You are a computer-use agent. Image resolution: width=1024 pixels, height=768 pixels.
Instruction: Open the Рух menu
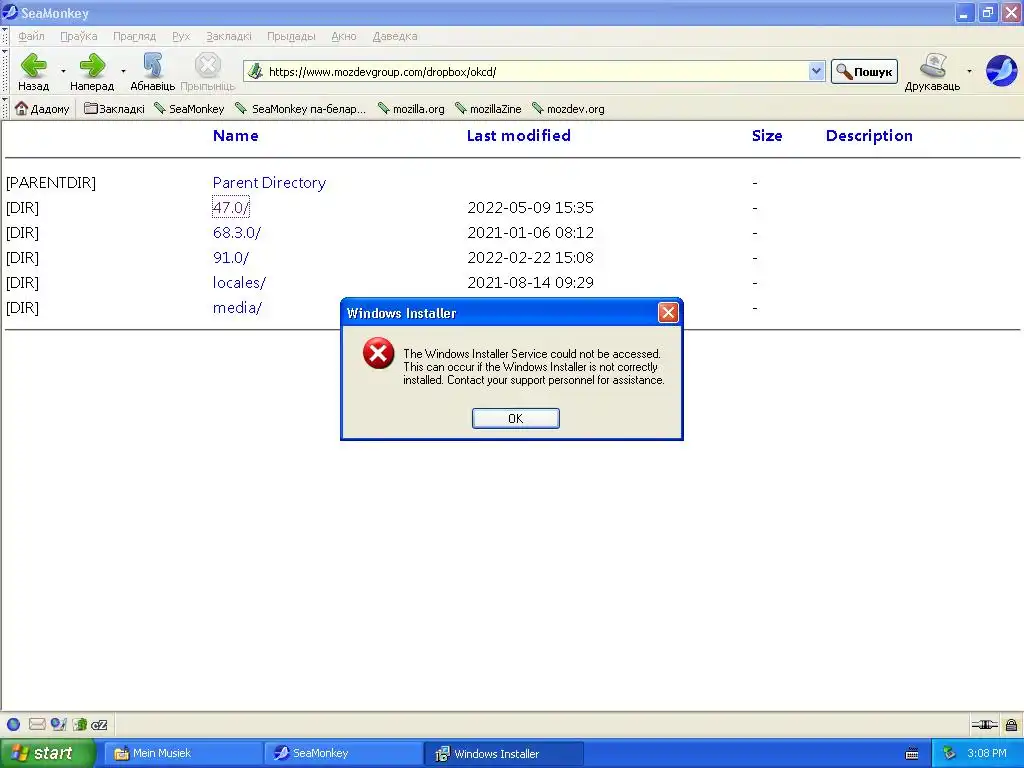182,37
